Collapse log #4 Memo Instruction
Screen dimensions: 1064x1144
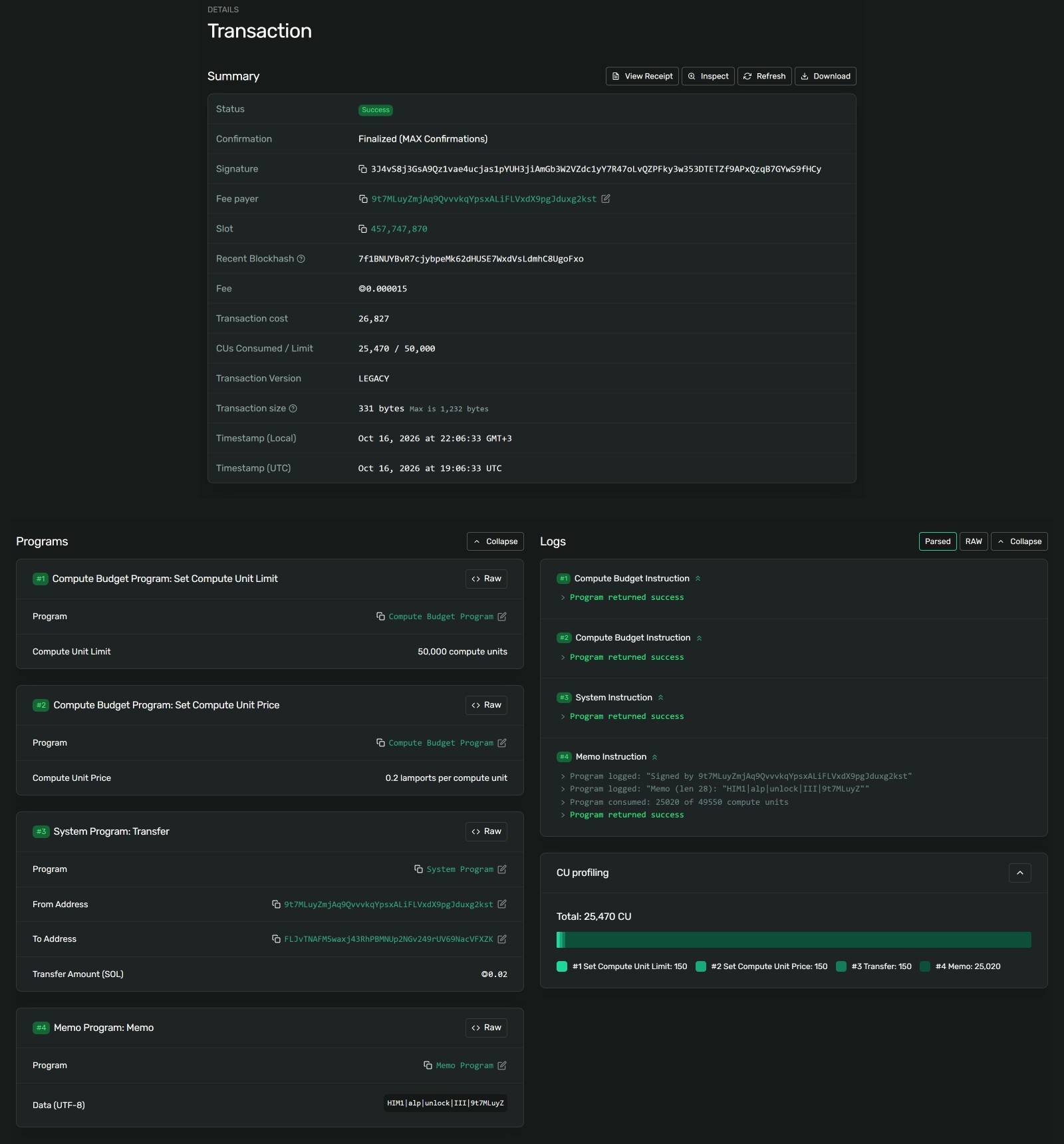[x=654, y=757]
